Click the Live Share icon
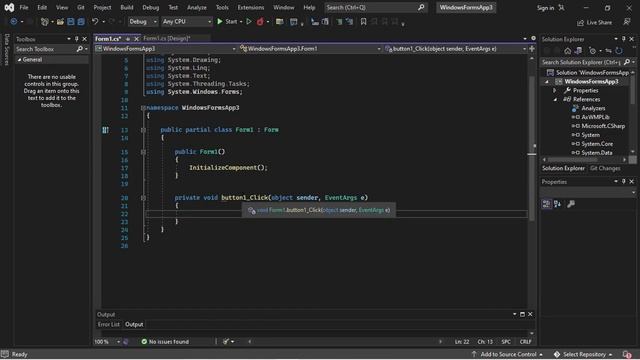The image size is (640, 360). (x=580, y=22)
